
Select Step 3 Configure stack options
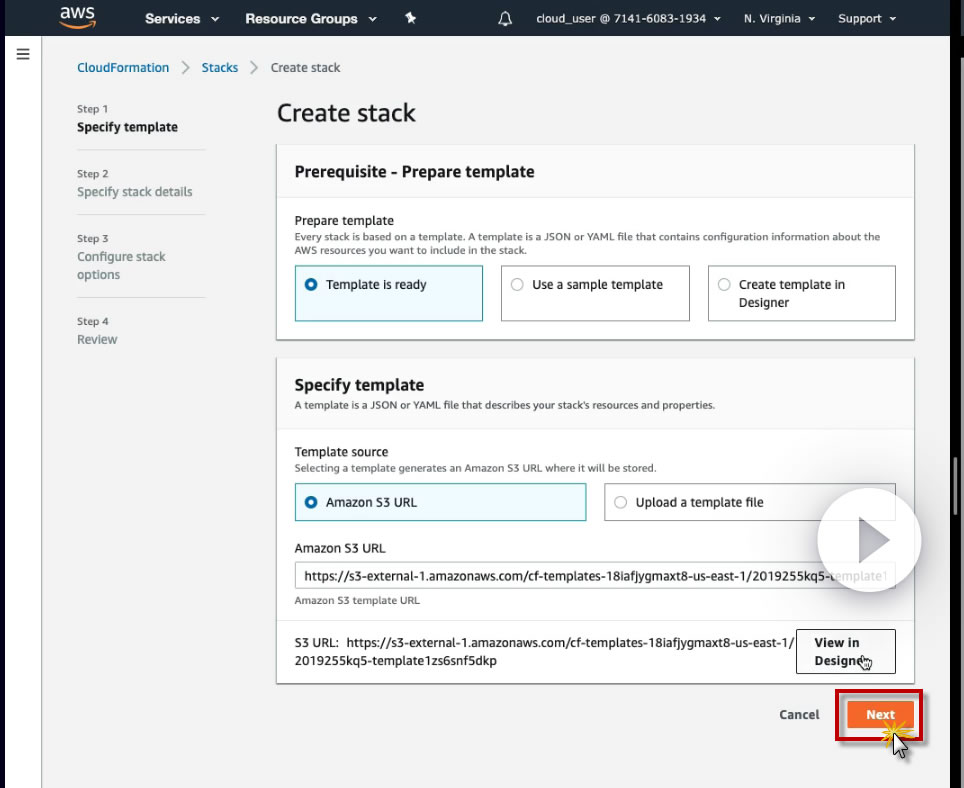point(121,257)
